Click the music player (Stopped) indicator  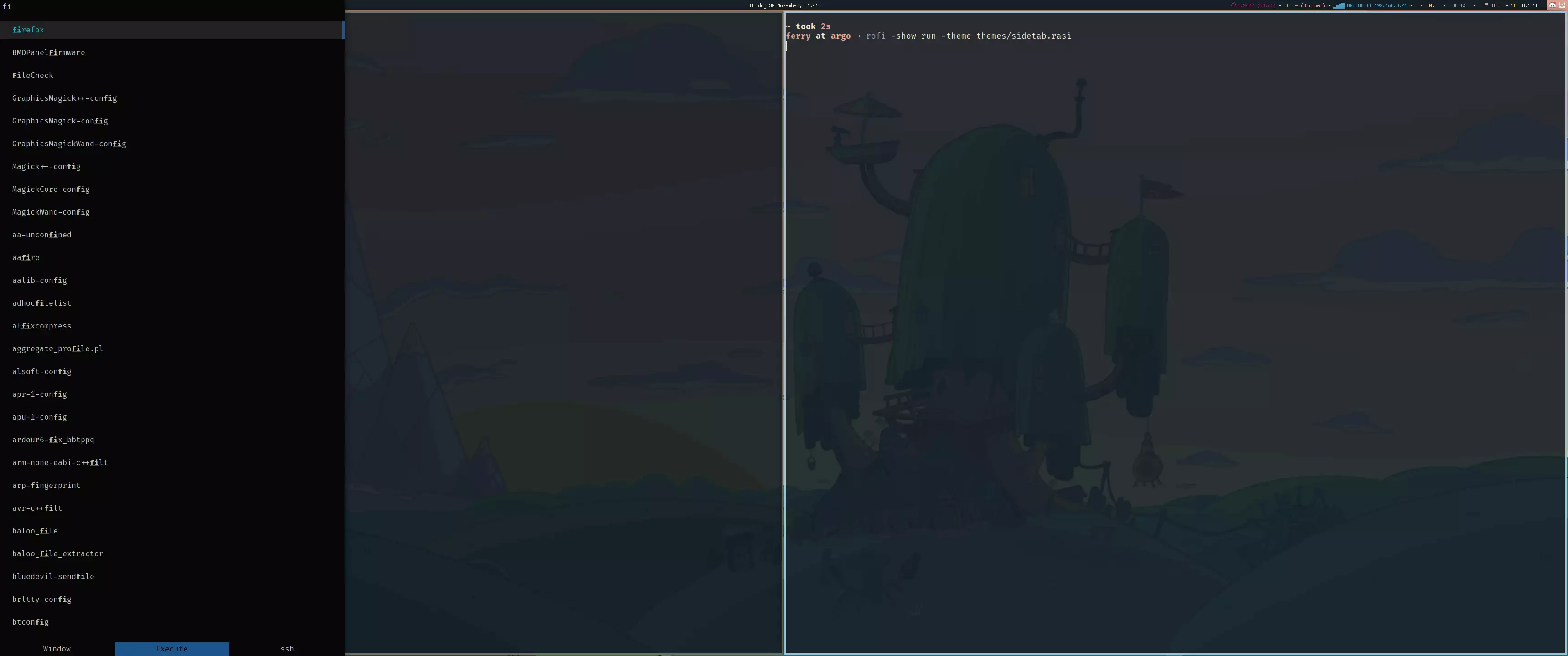1305,5
